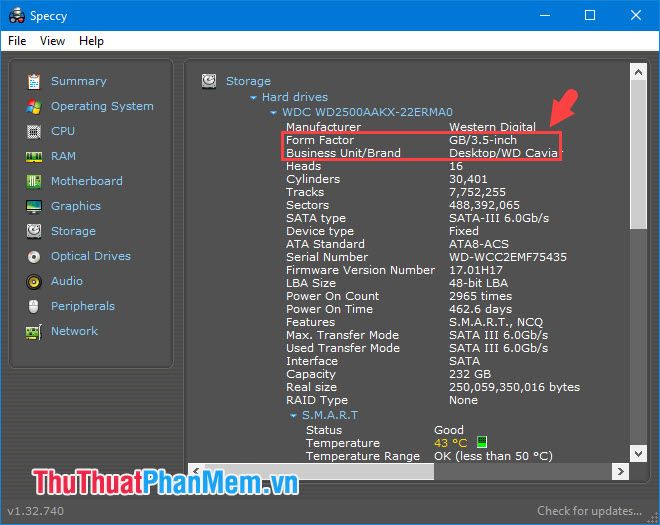The image size is (660, 525).
Task: Open the Network section
Action: pos(75,331)
